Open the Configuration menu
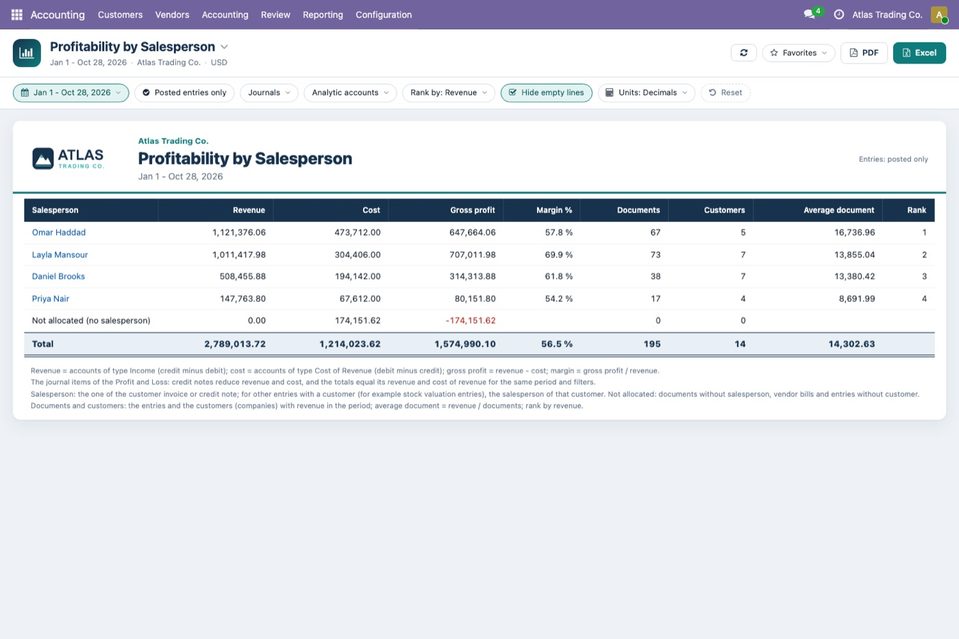959x639 pixels. coord(383,15)
